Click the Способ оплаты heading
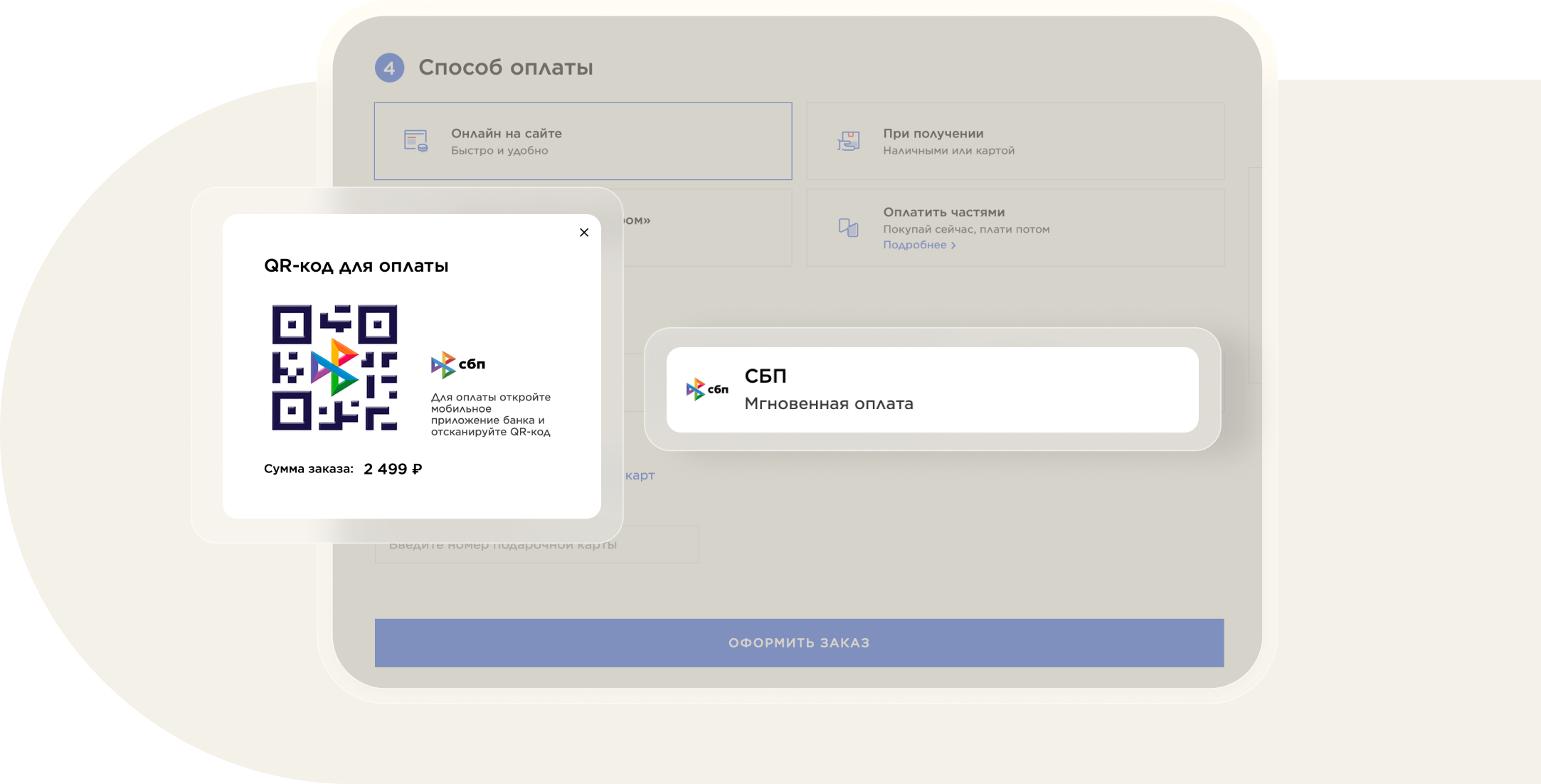Image resolution: width=1541 pixels, height=784 pixels. (x=505, y=68)
